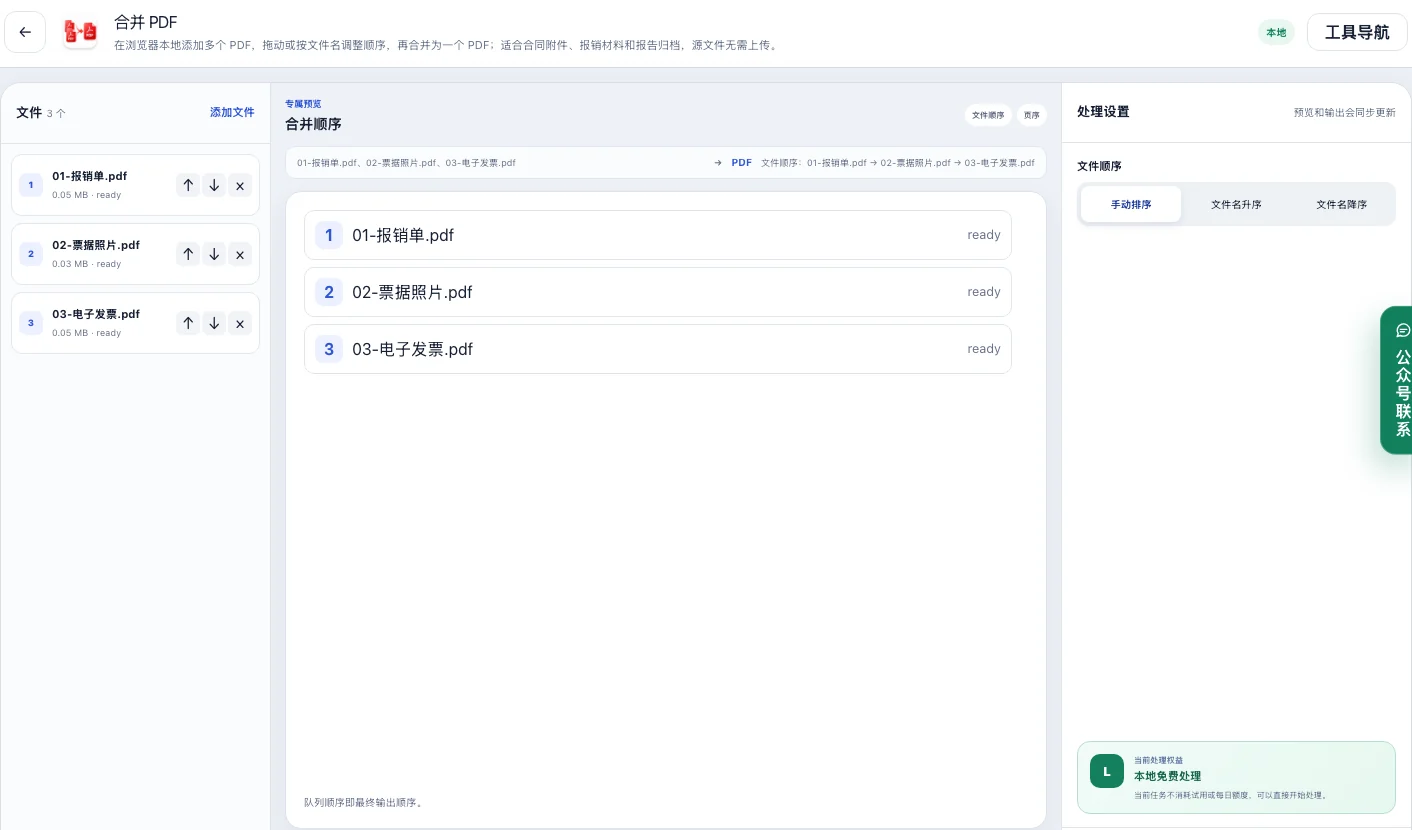Click the 处理设置 panel title
Viewport: 1412px width, 830px height.
[1103, 112]
